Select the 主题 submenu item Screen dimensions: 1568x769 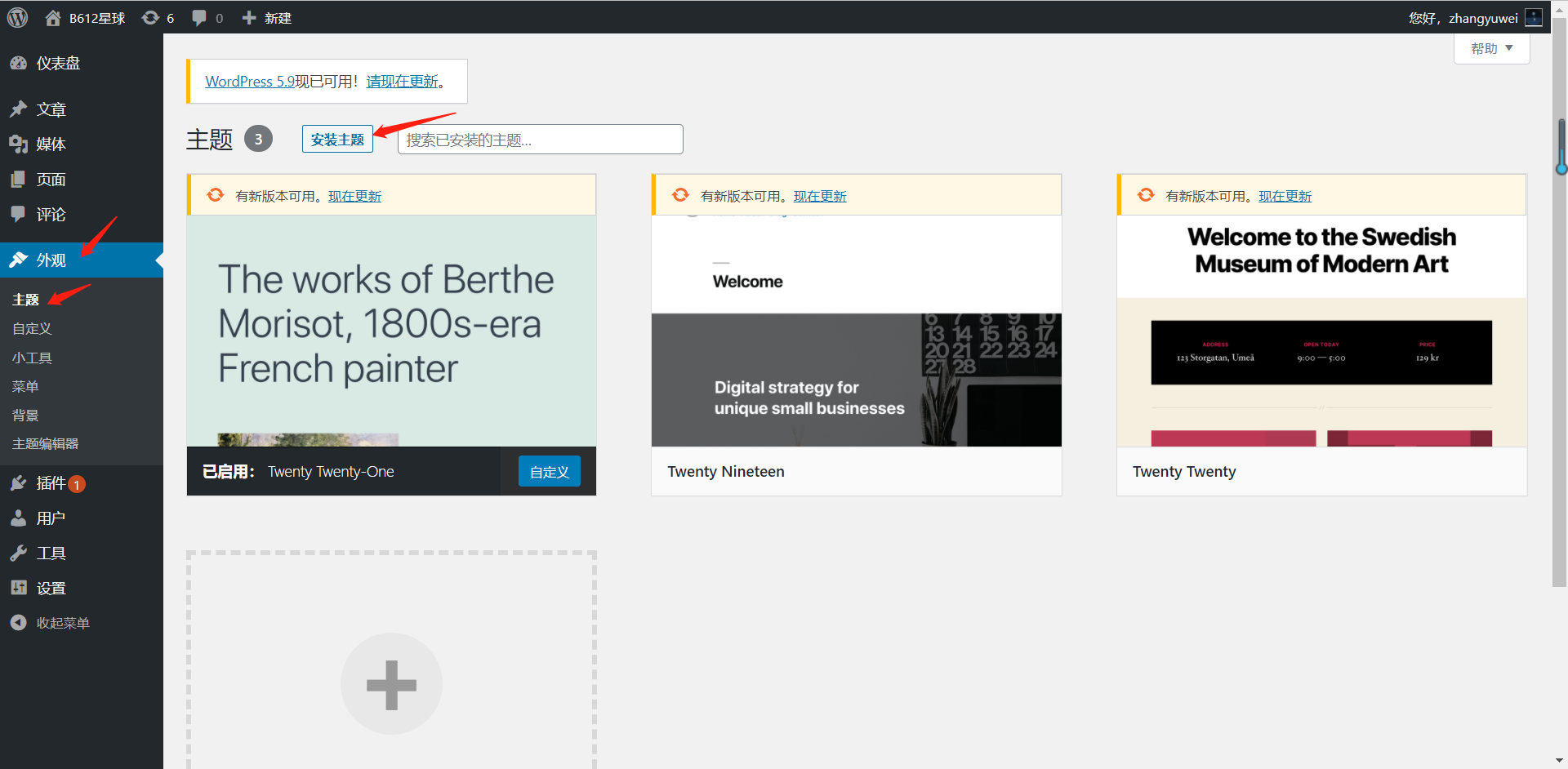point(25,300)
